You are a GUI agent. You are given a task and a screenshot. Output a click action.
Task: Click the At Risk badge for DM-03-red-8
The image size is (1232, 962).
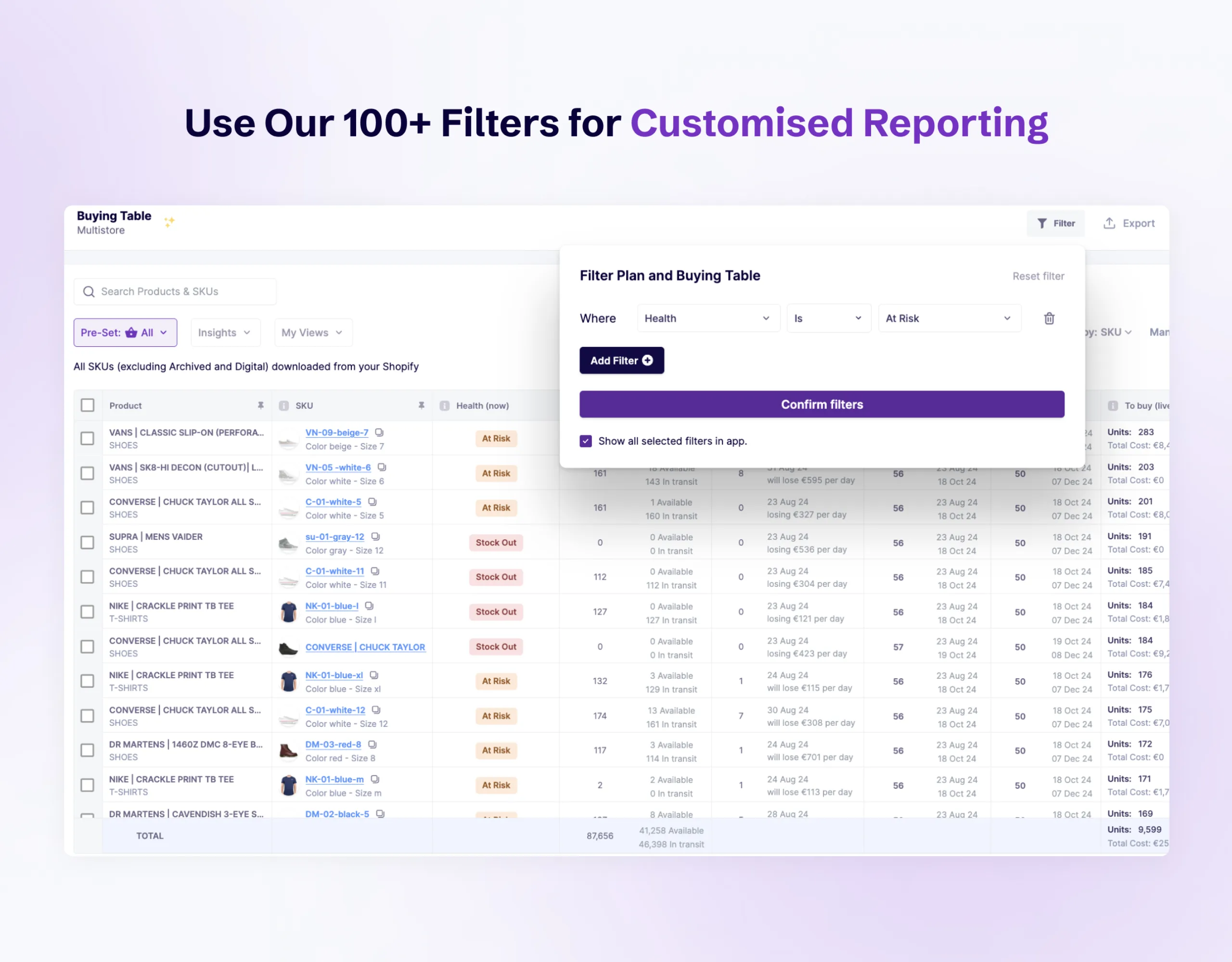click(x=496, y=750)
